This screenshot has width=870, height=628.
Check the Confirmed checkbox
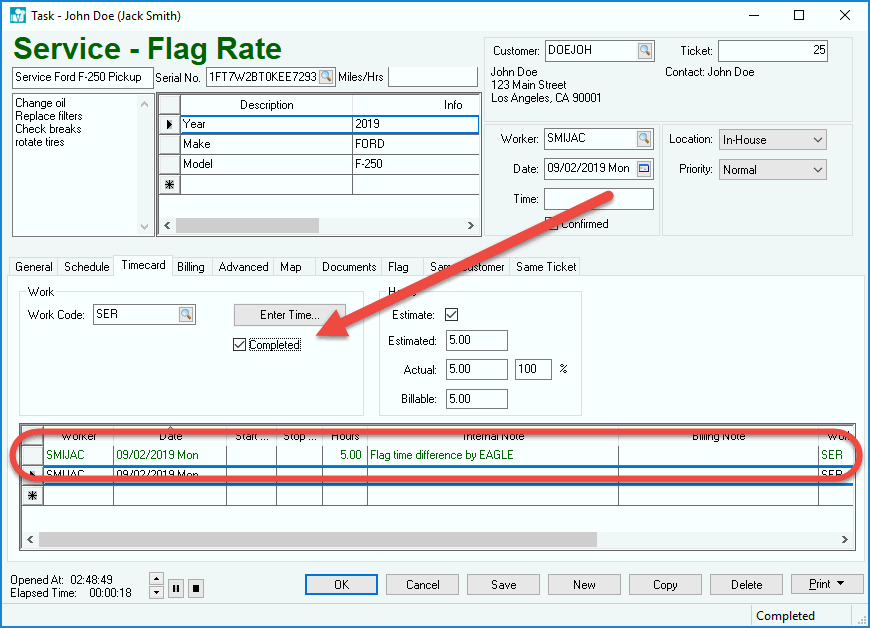click(x=551, y=224)
